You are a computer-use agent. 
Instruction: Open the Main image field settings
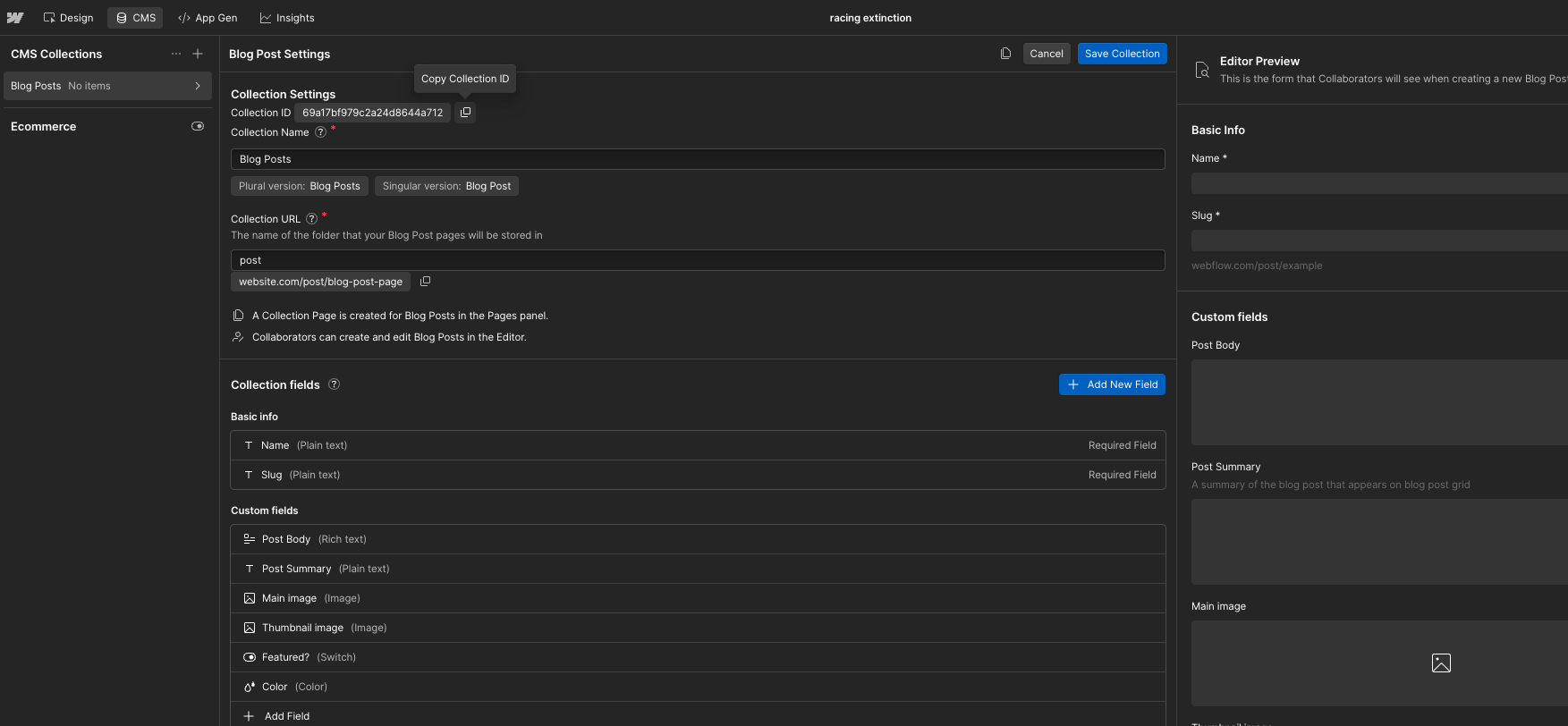tap(698, 598)
